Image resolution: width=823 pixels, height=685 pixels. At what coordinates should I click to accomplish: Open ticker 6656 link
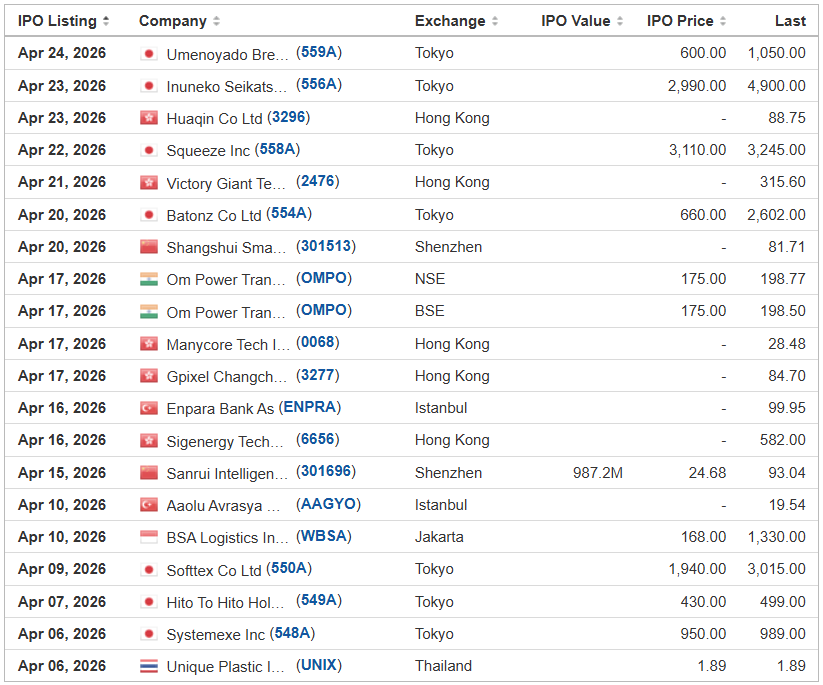coord(318,439)
